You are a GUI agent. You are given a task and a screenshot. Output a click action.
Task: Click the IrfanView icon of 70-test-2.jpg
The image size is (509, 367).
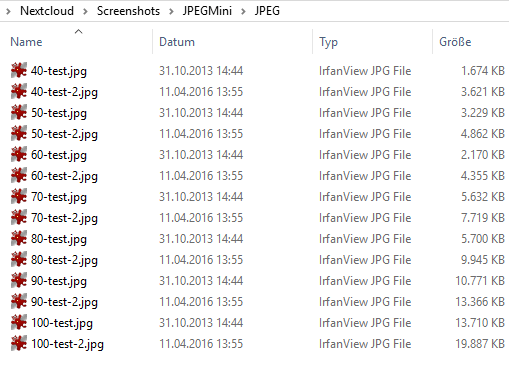(19, 217)
